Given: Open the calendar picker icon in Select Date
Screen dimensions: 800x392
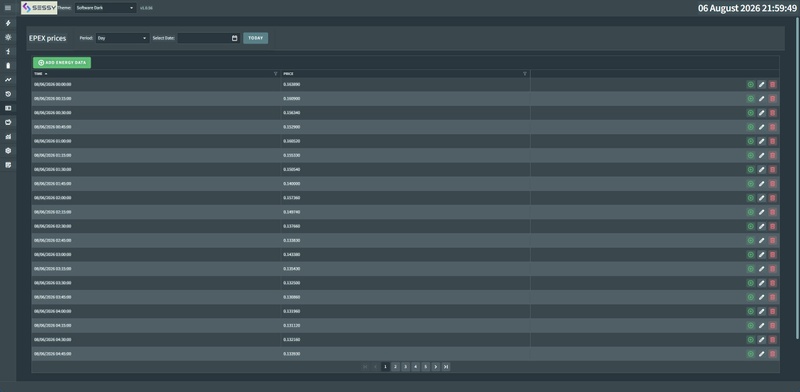Looking at the screenshot, I should 235,38.
